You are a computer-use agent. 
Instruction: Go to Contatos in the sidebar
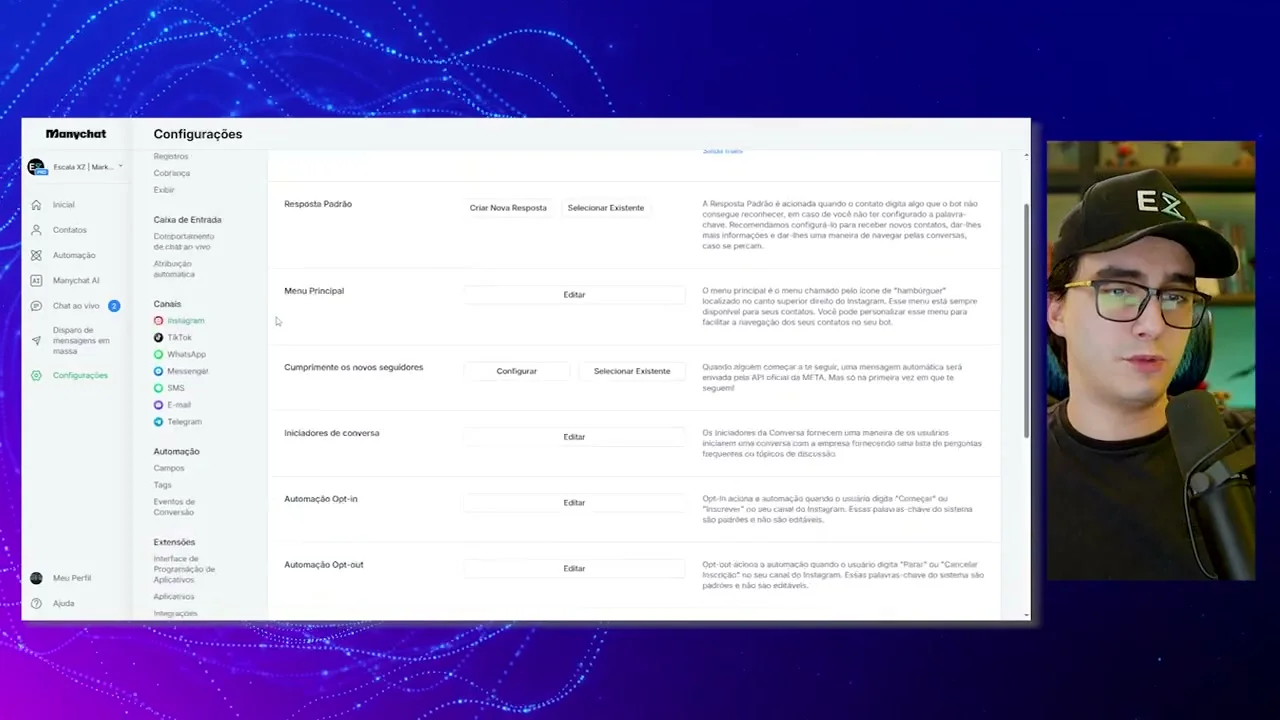click(x=70, y=230)
